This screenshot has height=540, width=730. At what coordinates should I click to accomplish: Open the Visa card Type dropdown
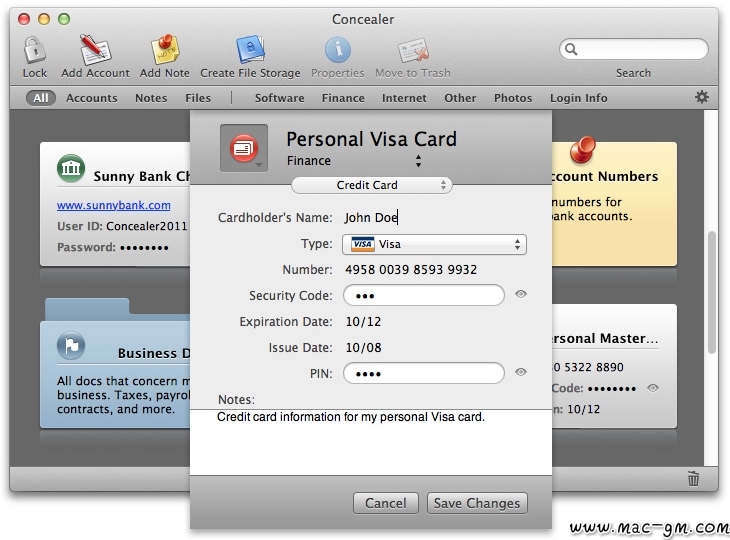point(434,244)
